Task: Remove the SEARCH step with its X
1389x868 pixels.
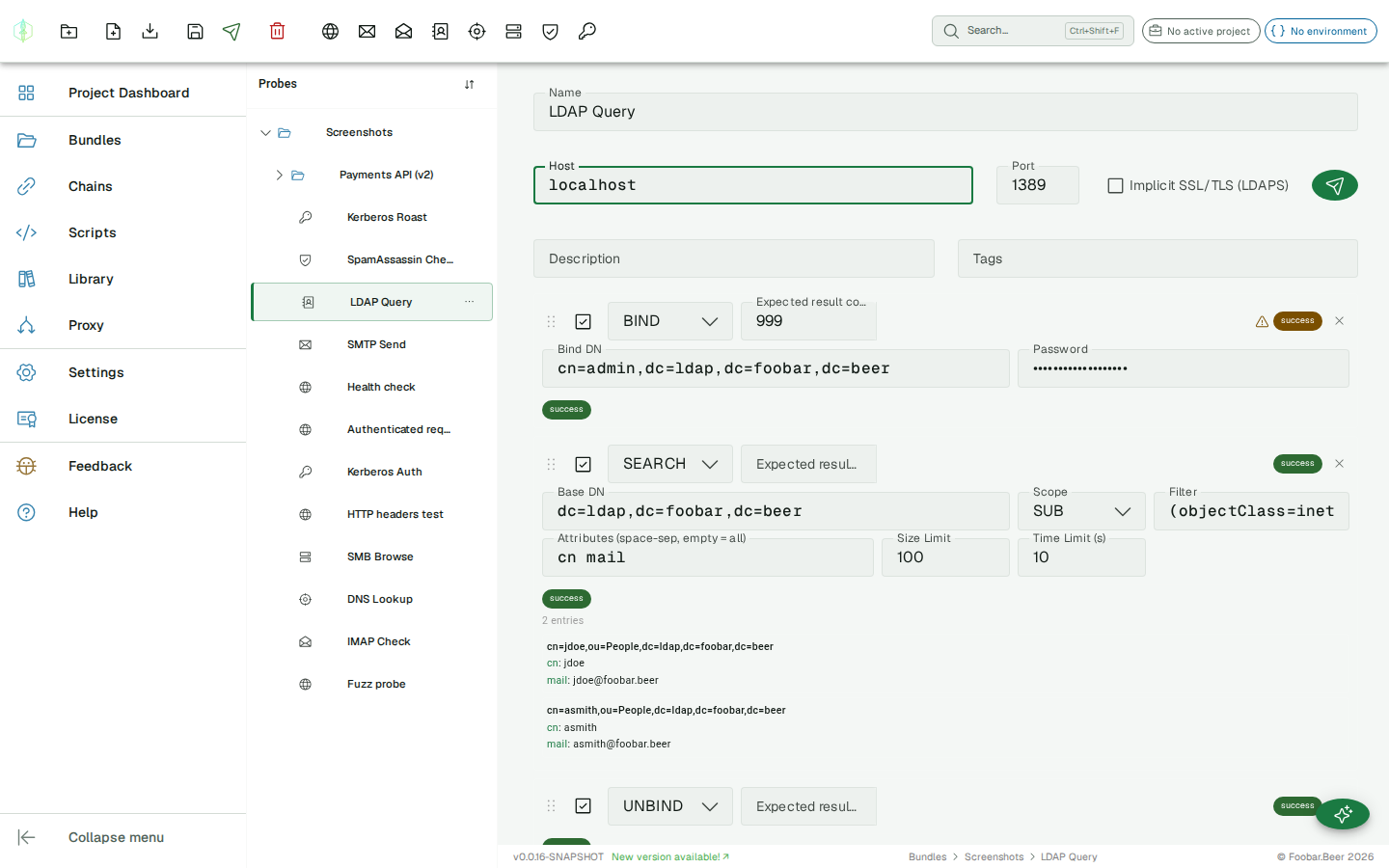Action: tap(1339, 463)
